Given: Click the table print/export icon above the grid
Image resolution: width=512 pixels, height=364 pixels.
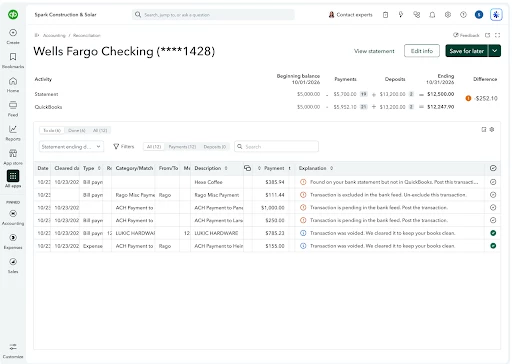Looking at the screenshot, I should pos(484,129).
